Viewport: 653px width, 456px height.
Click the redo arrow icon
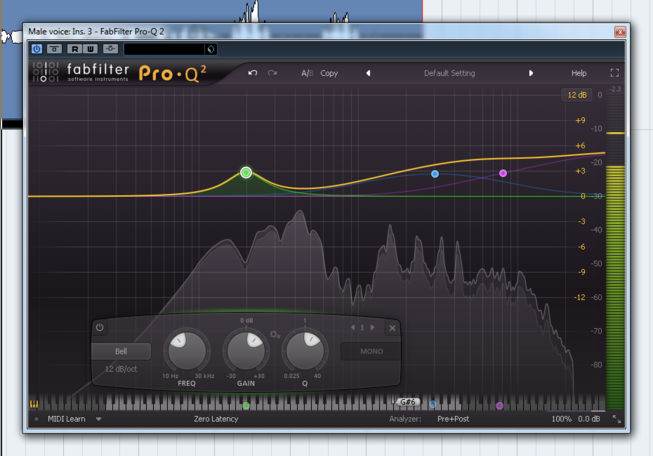tap(272, 73)
